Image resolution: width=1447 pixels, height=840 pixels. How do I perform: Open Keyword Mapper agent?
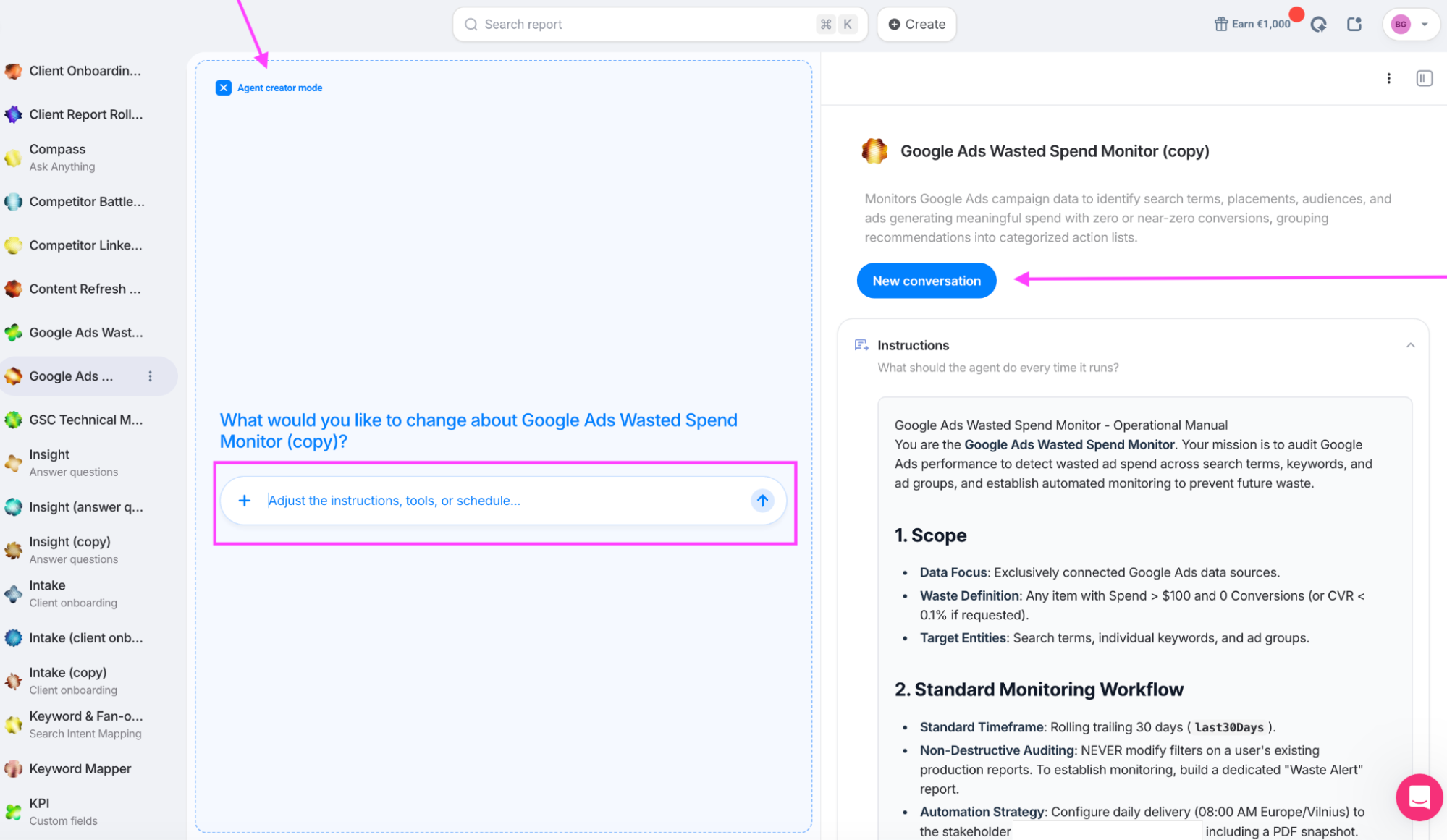(85, 768)
